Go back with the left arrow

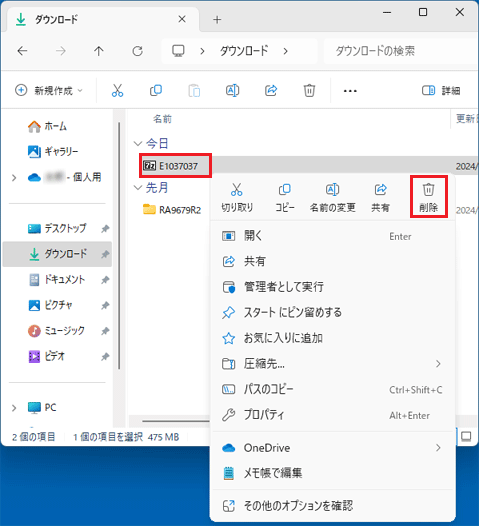tap(22, 51)
